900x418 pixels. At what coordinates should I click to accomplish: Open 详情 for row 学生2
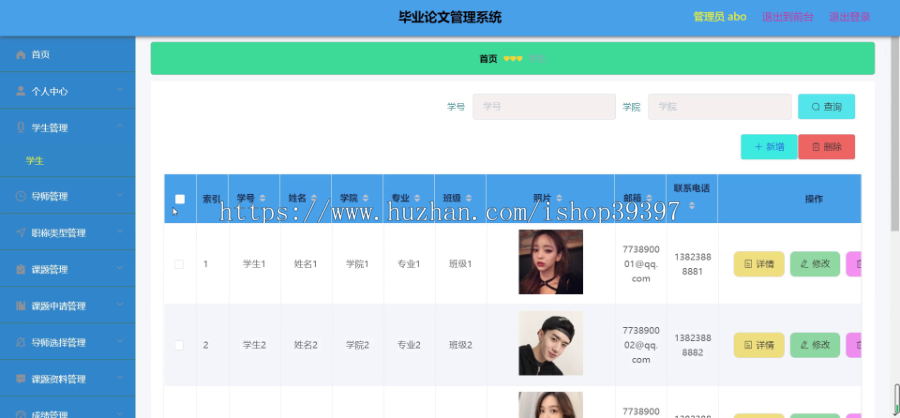pyautogui.click(x=759, y=345)
